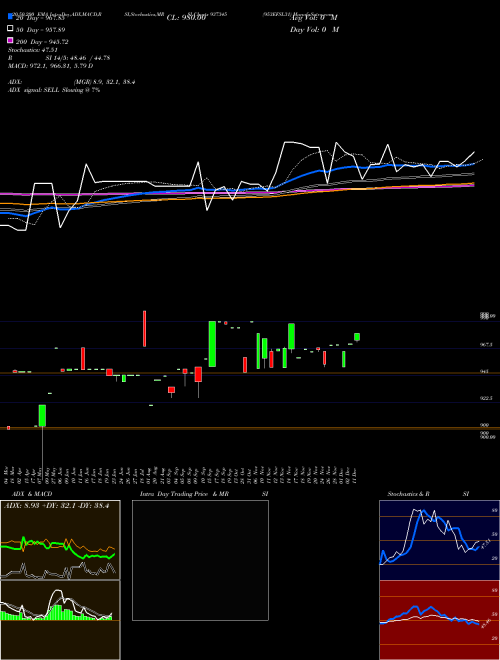Click the 967.5 price axis label
Screen dimensions: 500x660
(485, 345)
